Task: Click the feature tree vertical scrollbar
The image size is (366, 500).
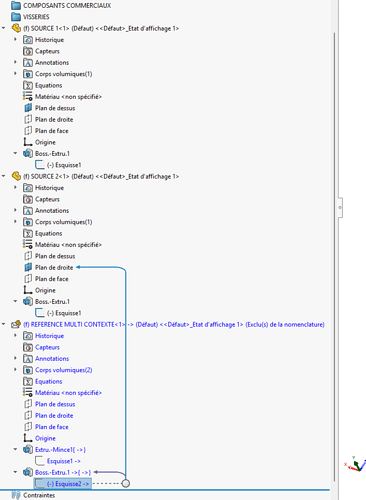Action: pyautogui.click(x=335, y=257)
